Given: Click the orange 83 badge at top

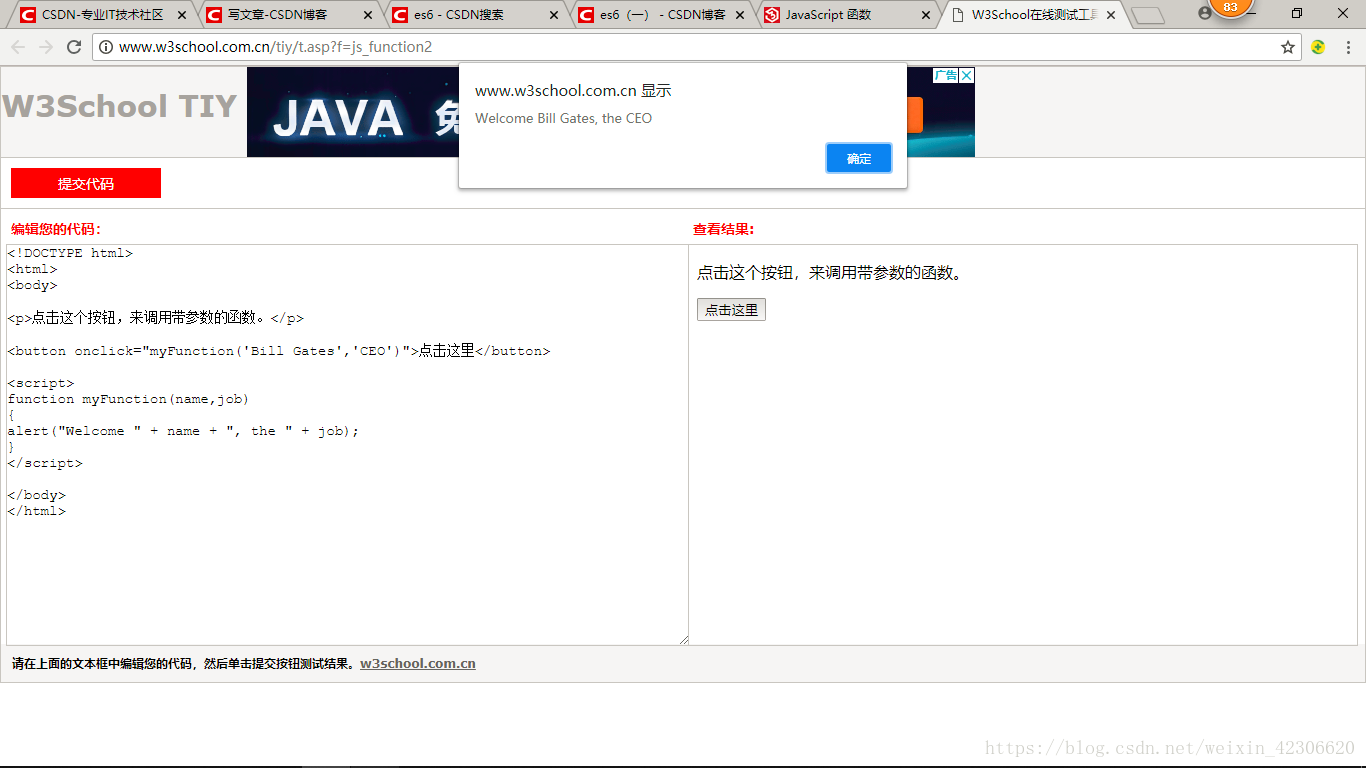Looking at the screenshot, I should [x=1230, y=7].
